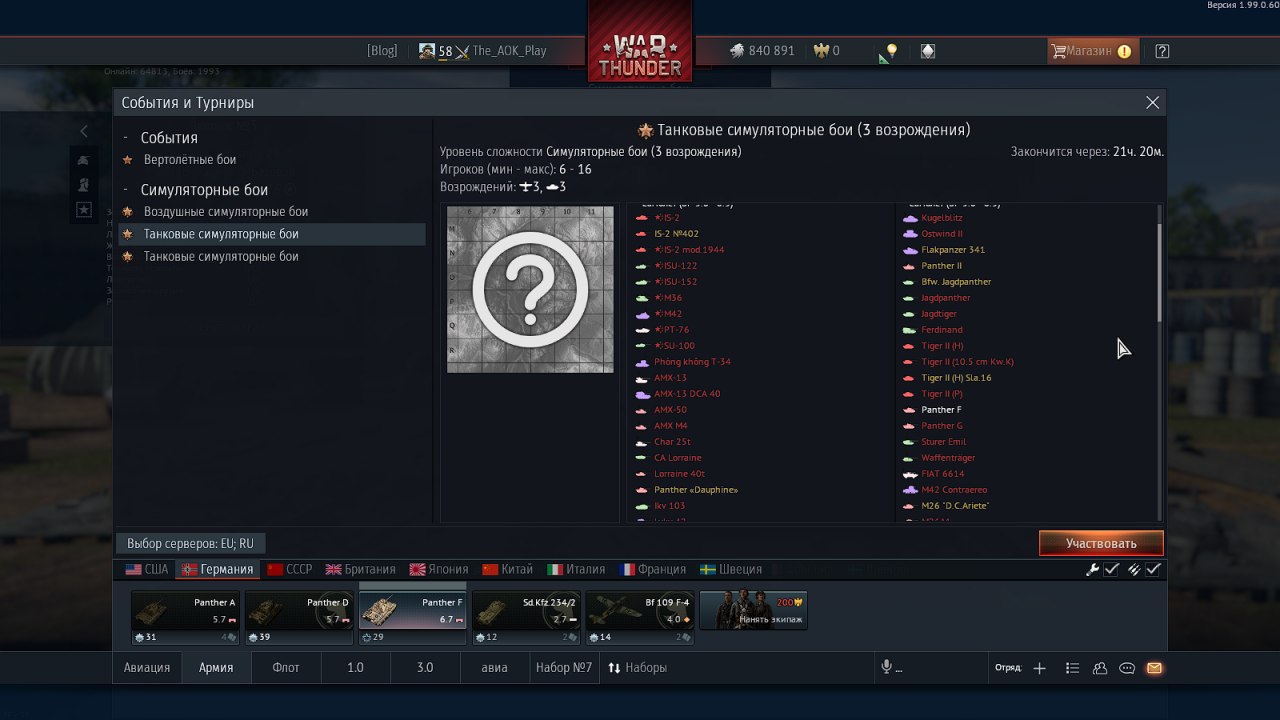The height and width of the screenshot is (720, 1280).
Task: Close the События и Турниры window
Action: (1152, 103)
